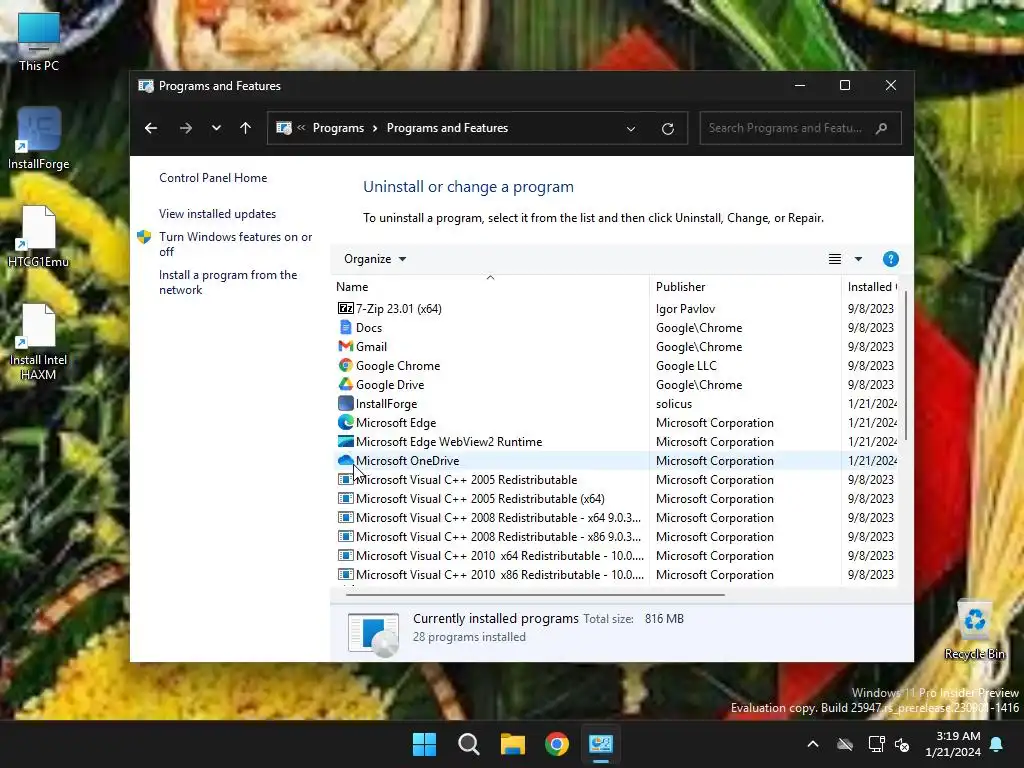Select Microsoft Edge WebView2 Runtime icon
Image resolution: width=1024 pixels, height=768 pixels.
(x=345, y=441)
